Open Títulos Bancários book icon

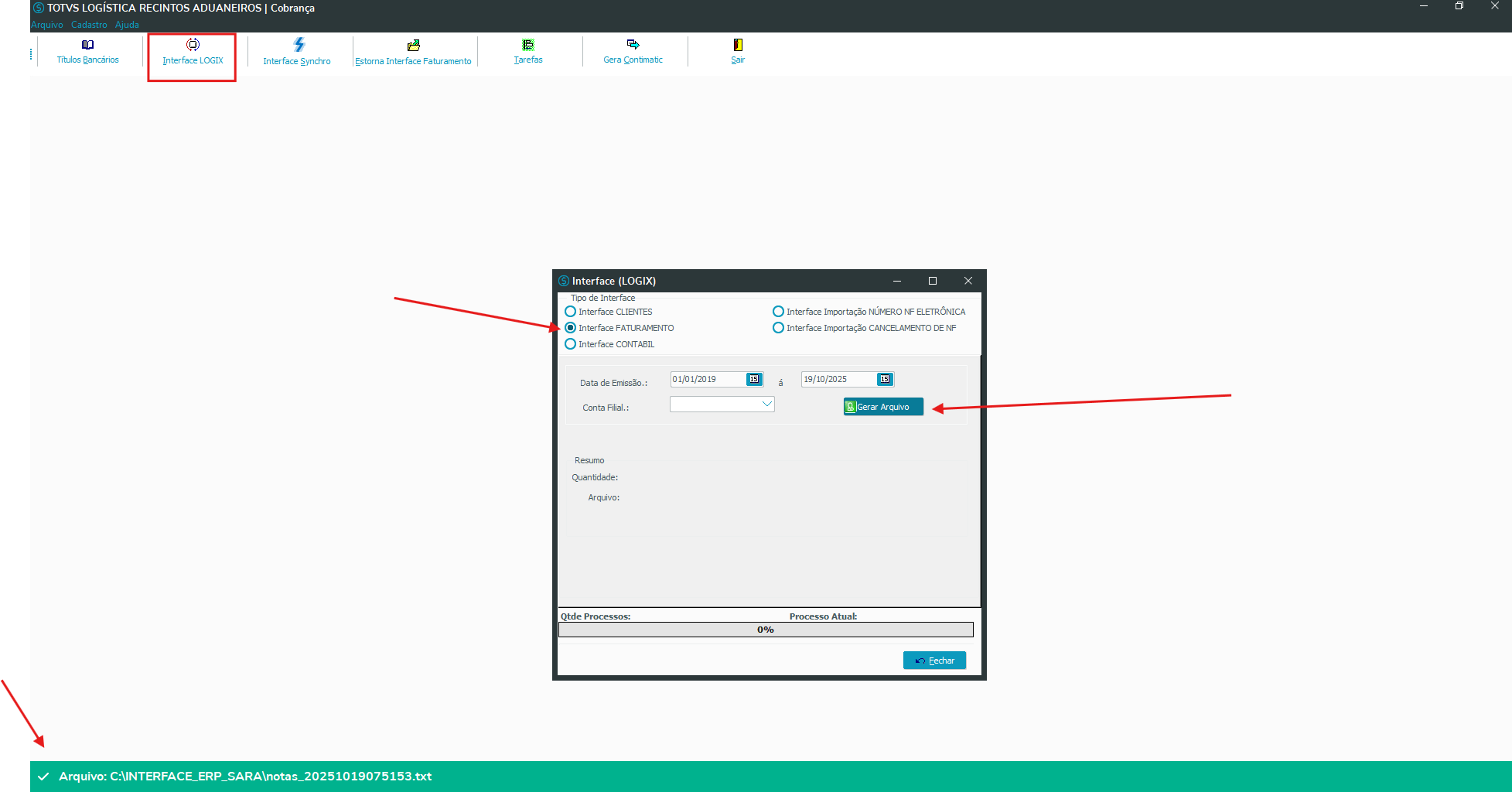tap(87, 45)
